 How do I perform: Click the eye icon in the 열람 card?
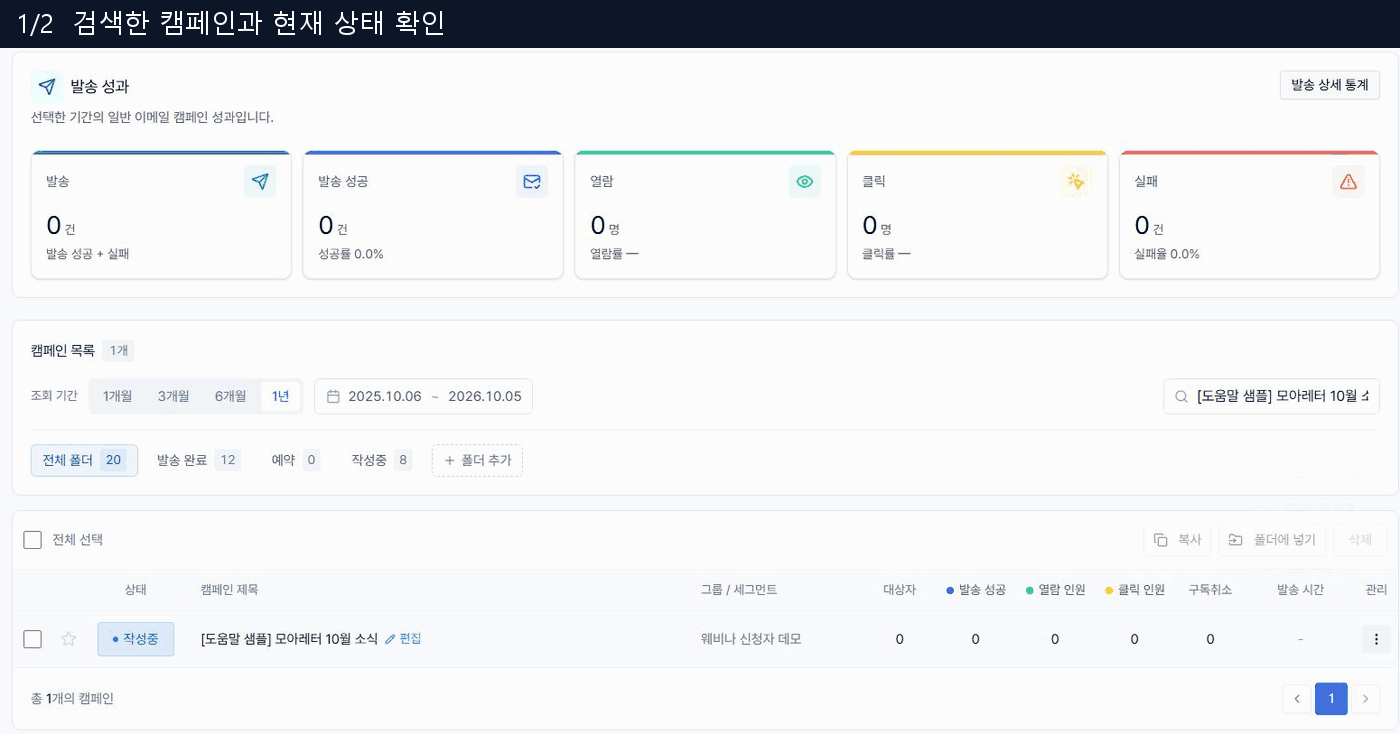coord(804,182)
